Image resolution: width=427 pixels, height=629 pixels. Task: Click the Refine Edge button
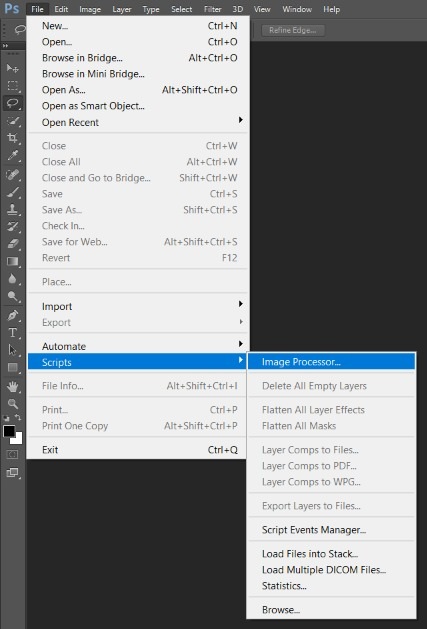point(293,30)
